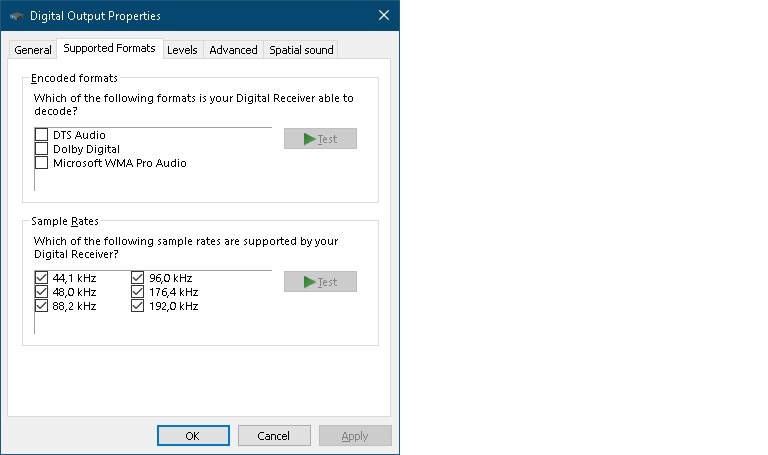Deselect the 192,0 kHz sample rate

[x=138, y=306]
